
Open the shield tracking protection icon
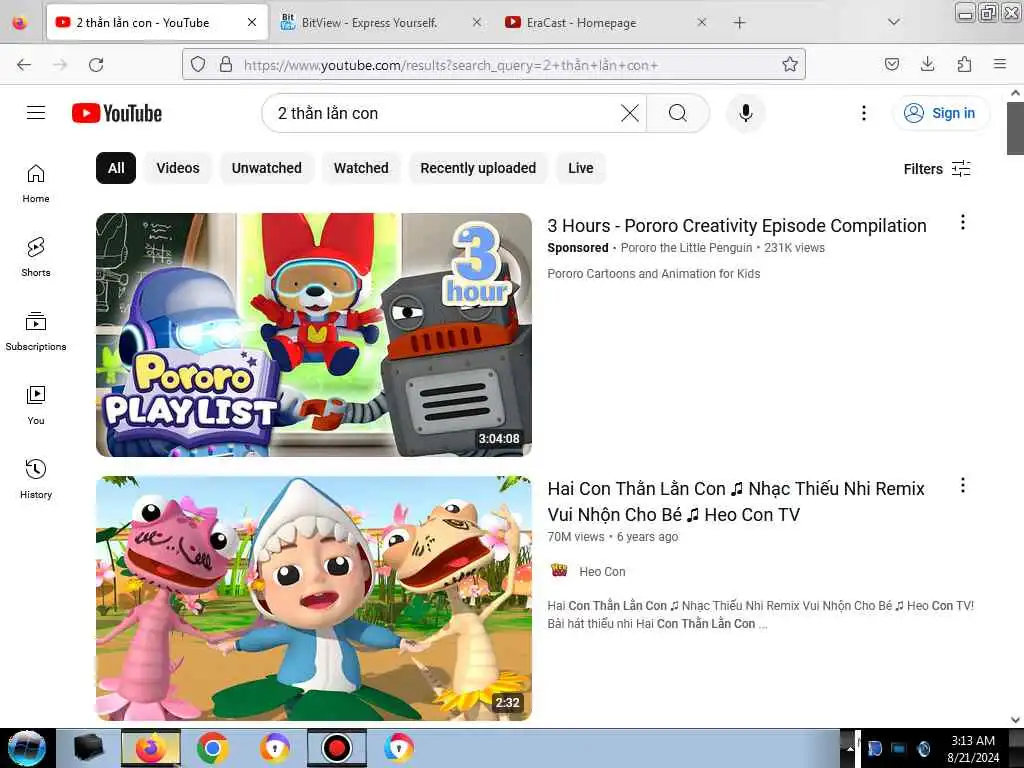[x=198, y=64]
